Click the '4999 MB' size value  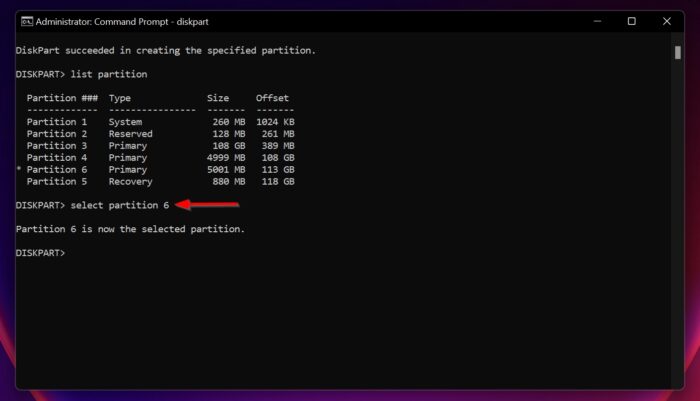(x=226, y=158)
